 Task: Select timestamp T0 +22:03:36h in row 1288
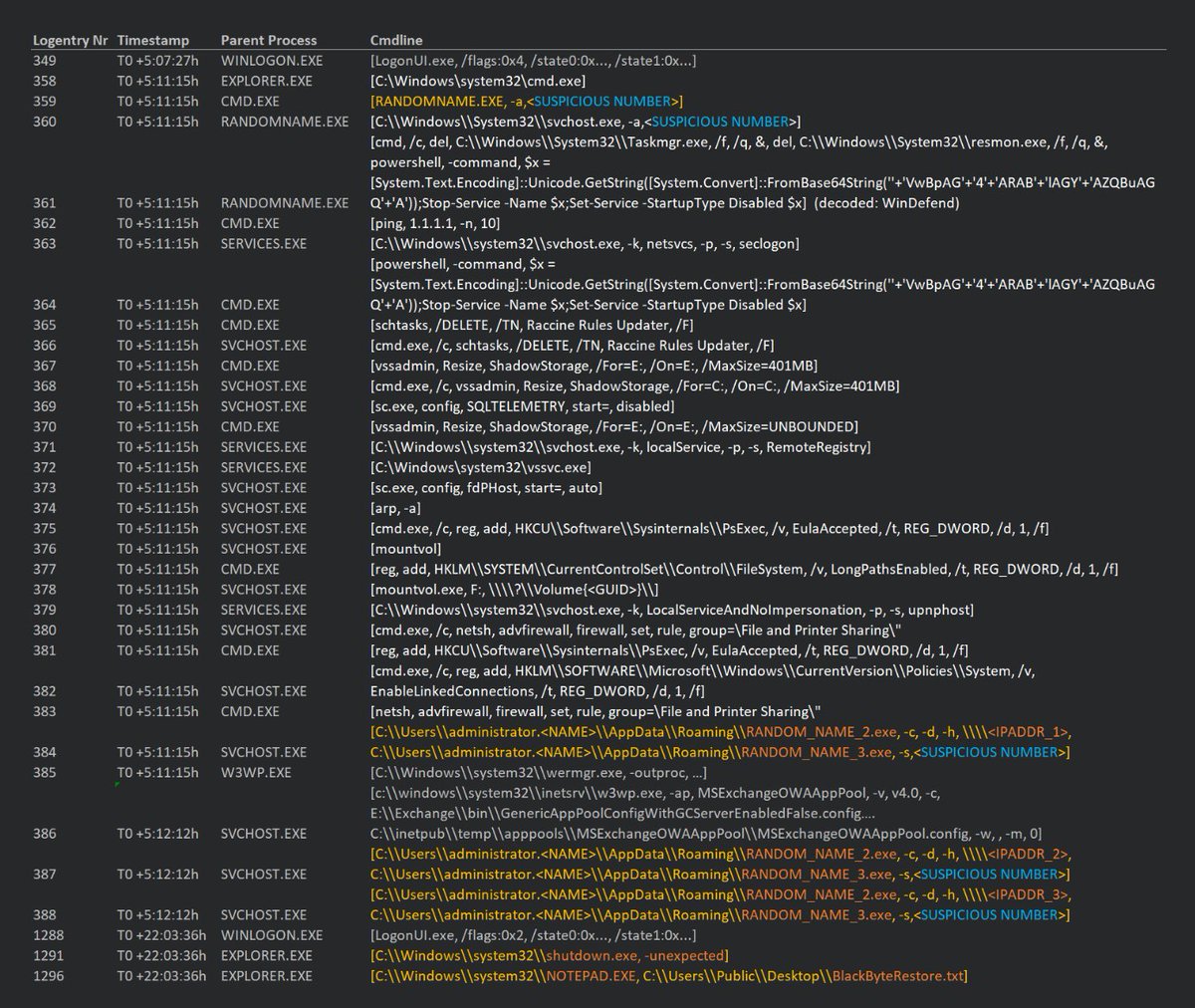click(x=161, y=936)
